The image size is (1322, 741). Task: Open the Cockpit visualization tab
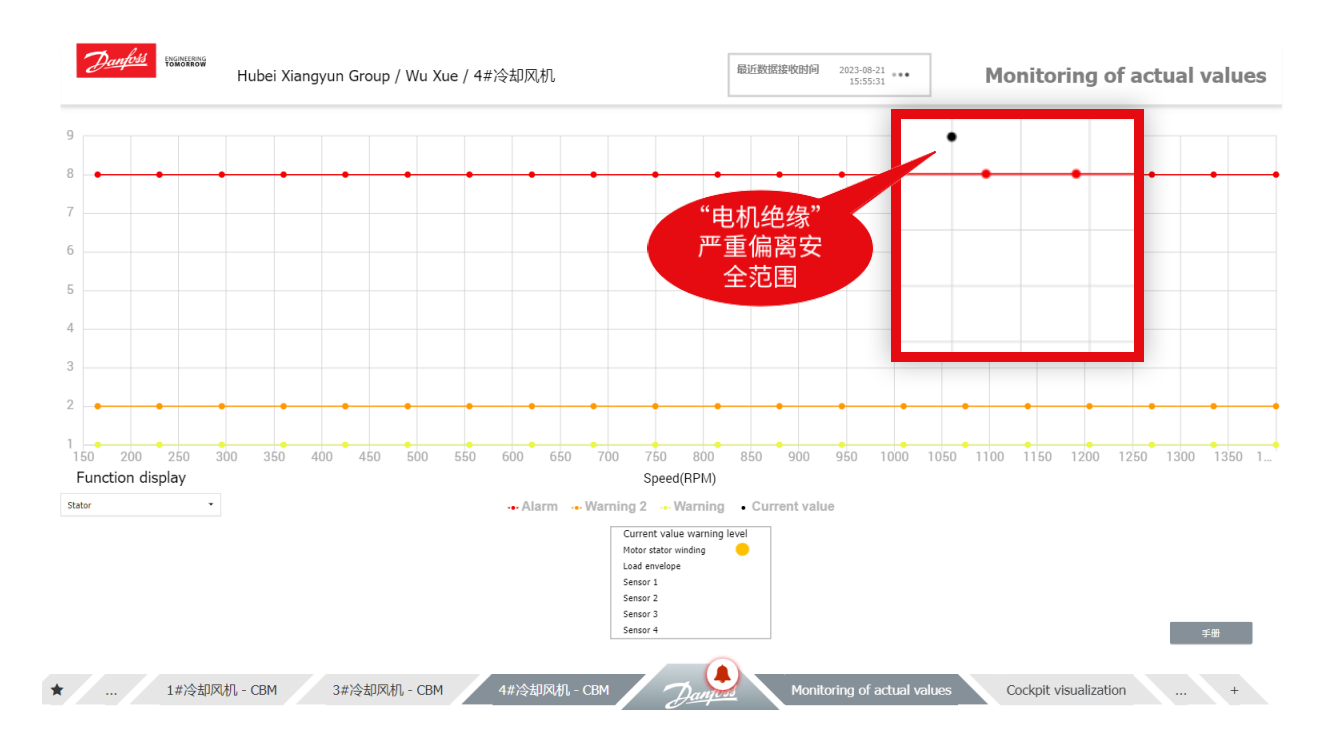pos(1065,690)
